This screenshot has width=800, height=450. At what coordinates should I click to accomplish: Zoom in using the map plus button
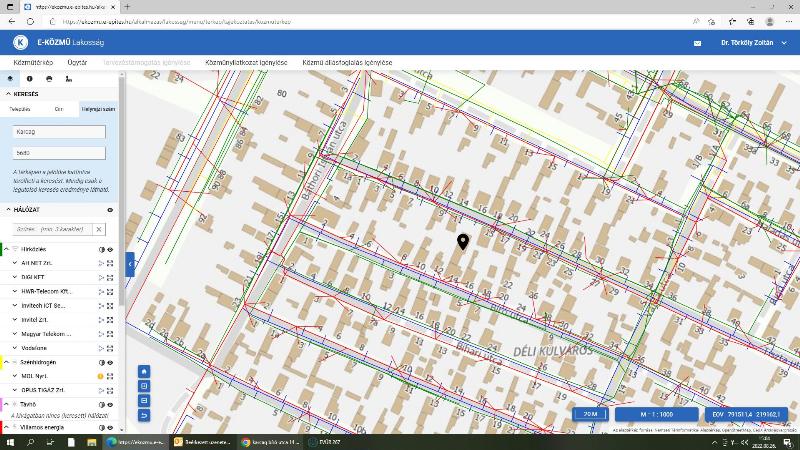(x=144, y=386)
